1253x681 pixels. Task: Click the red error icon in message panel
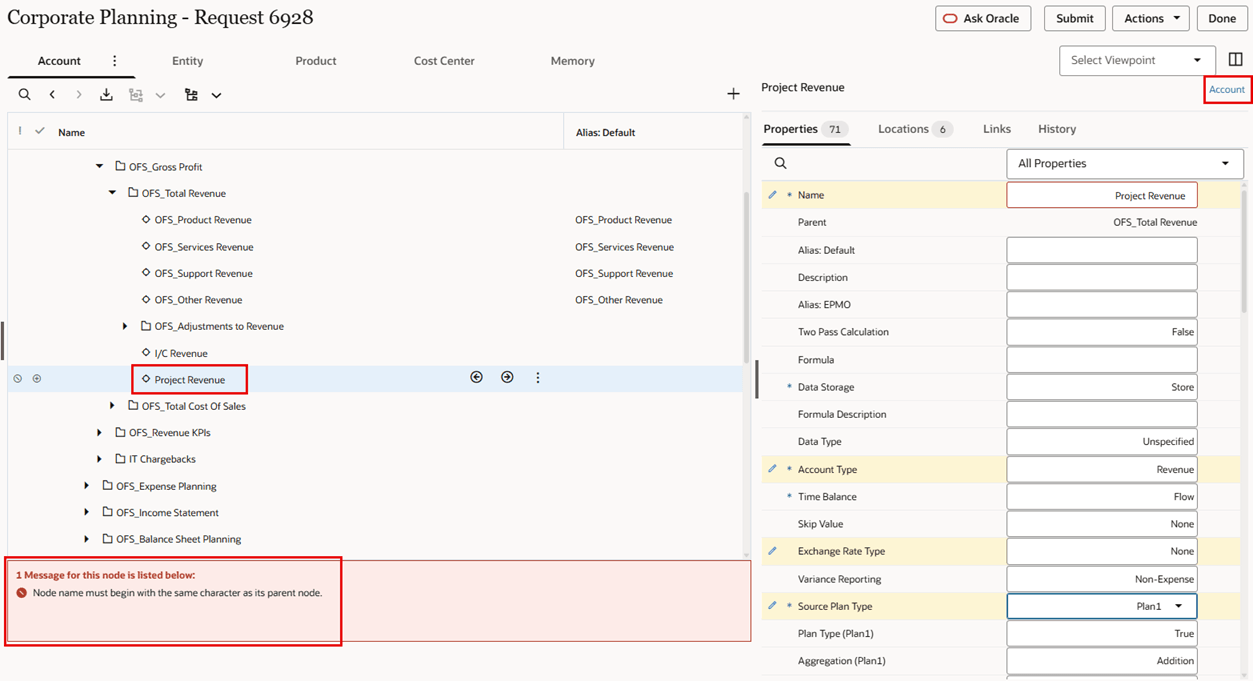22,593
